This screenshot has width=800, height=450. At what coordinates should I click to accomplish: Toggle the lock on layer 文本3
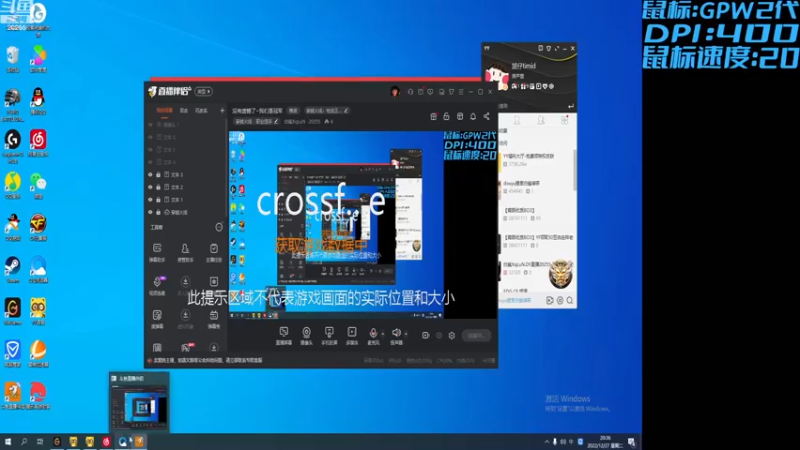[158, 174]
